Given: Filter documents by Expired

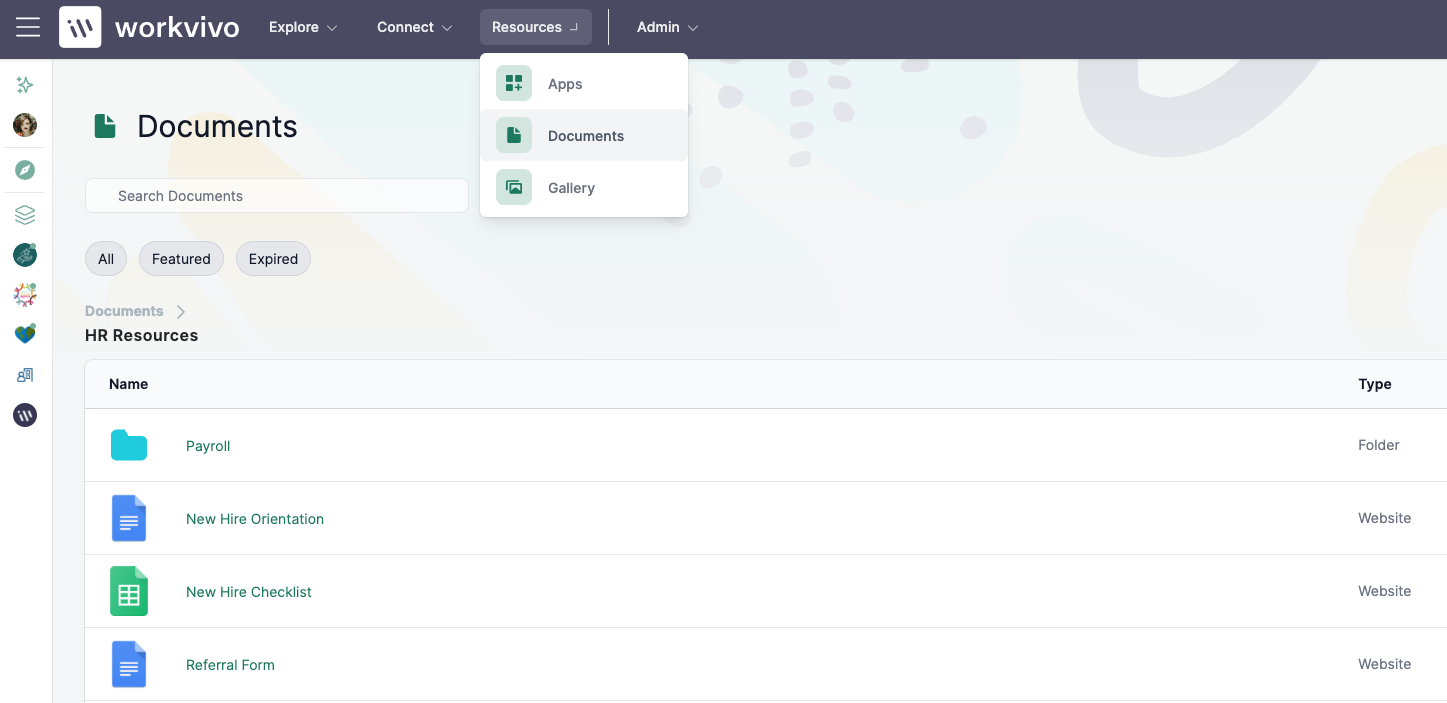Looking at the screenshot, I should 273,259.
